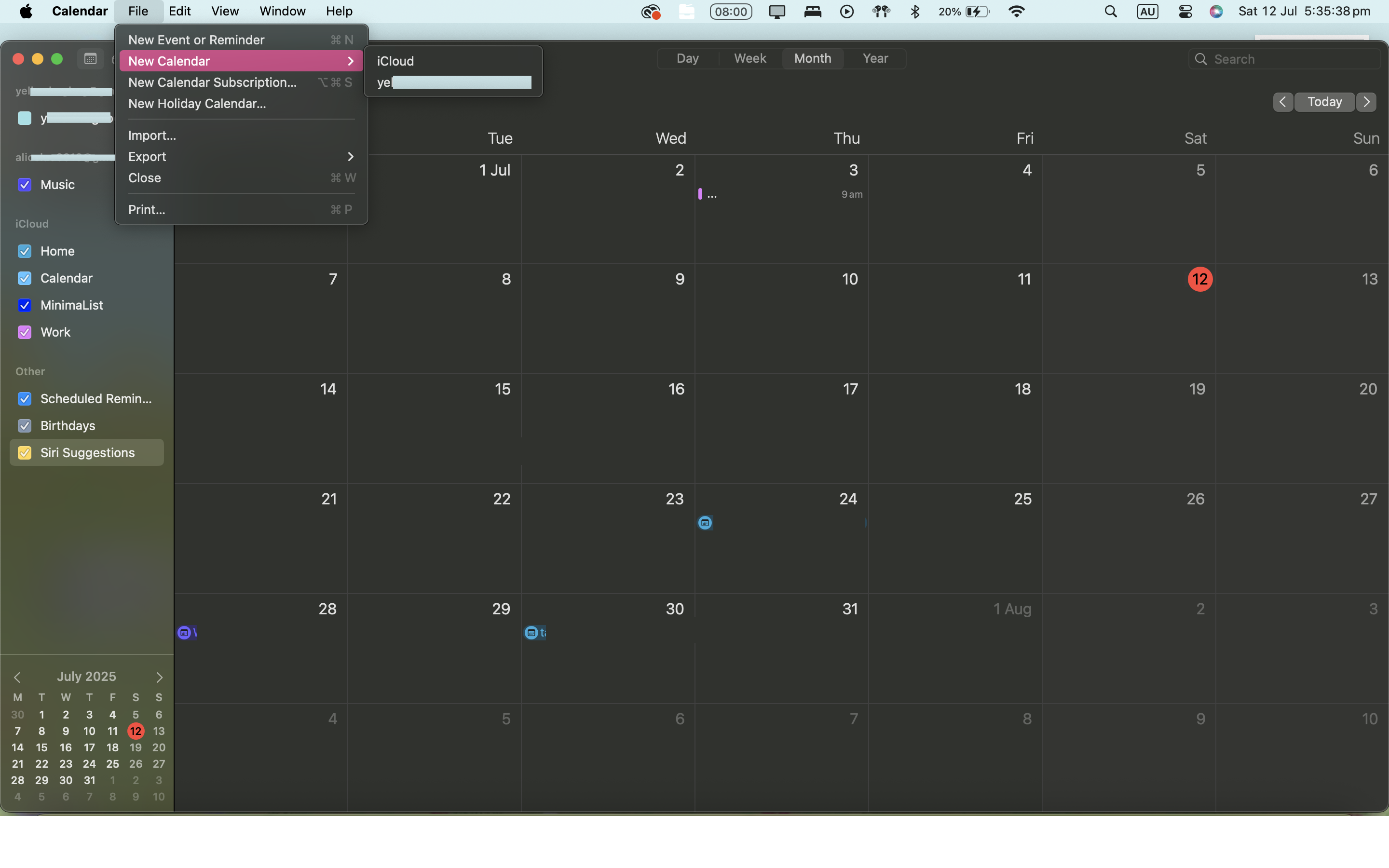Uncheck the Music calendar checkbox
Image resolution: width=1389 pixels, height=868 pixels.
tap(25, 185)
